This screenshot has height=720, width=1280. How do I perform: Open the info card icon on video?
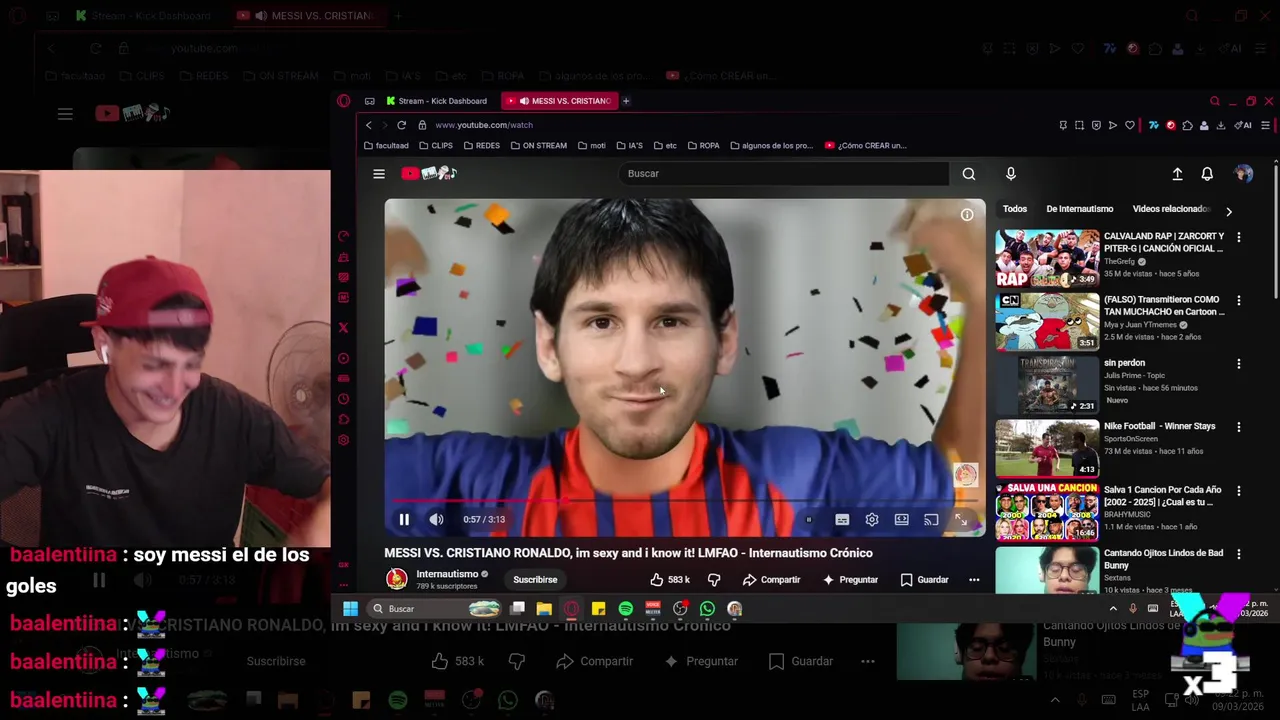[x=967, y=215]
